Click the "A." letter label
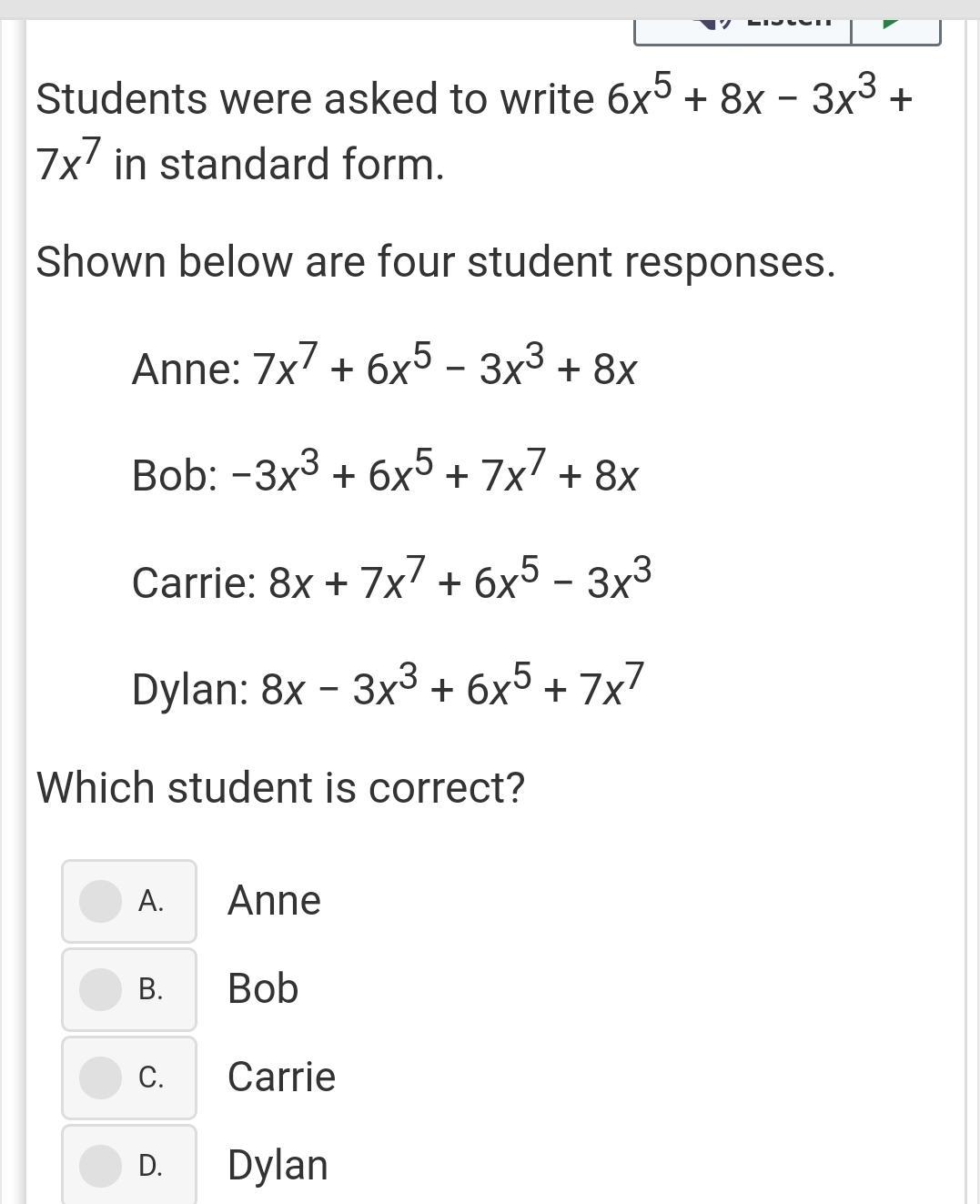The height and width of the screenshot is (1204, 980). (151, 901)
